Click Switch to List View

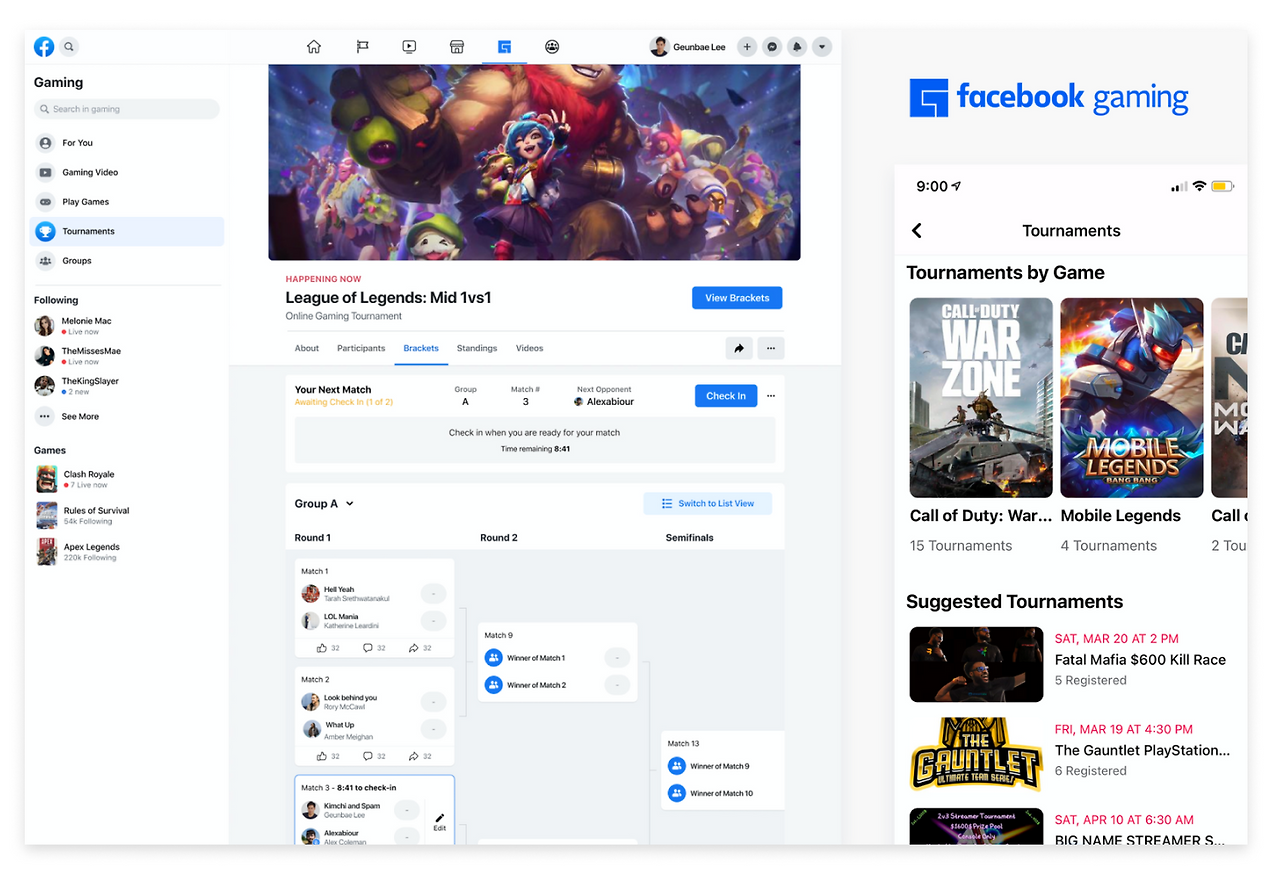[x=708, y=504]
